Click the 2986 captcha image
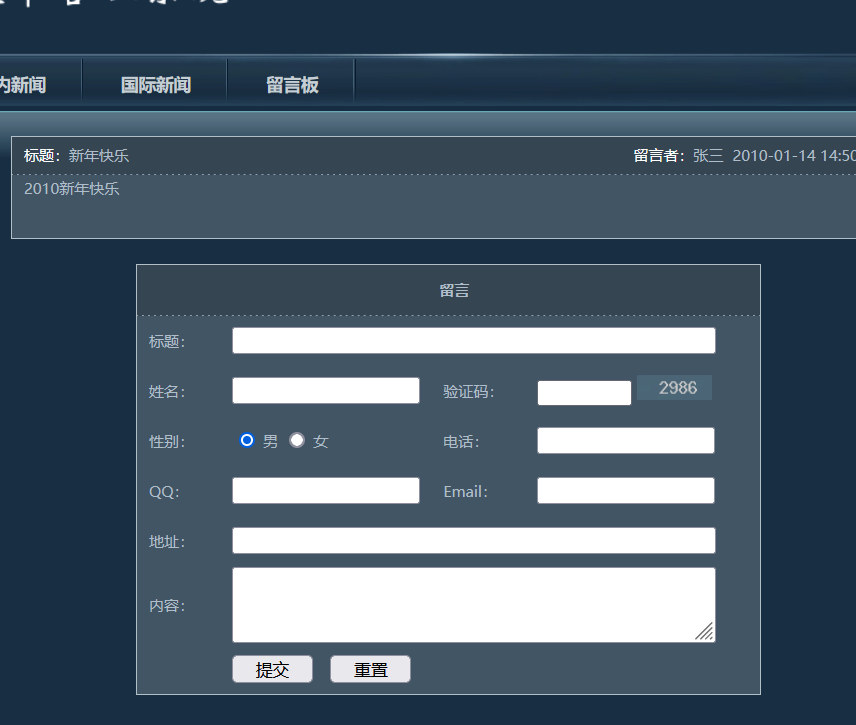 pos(675,388)
